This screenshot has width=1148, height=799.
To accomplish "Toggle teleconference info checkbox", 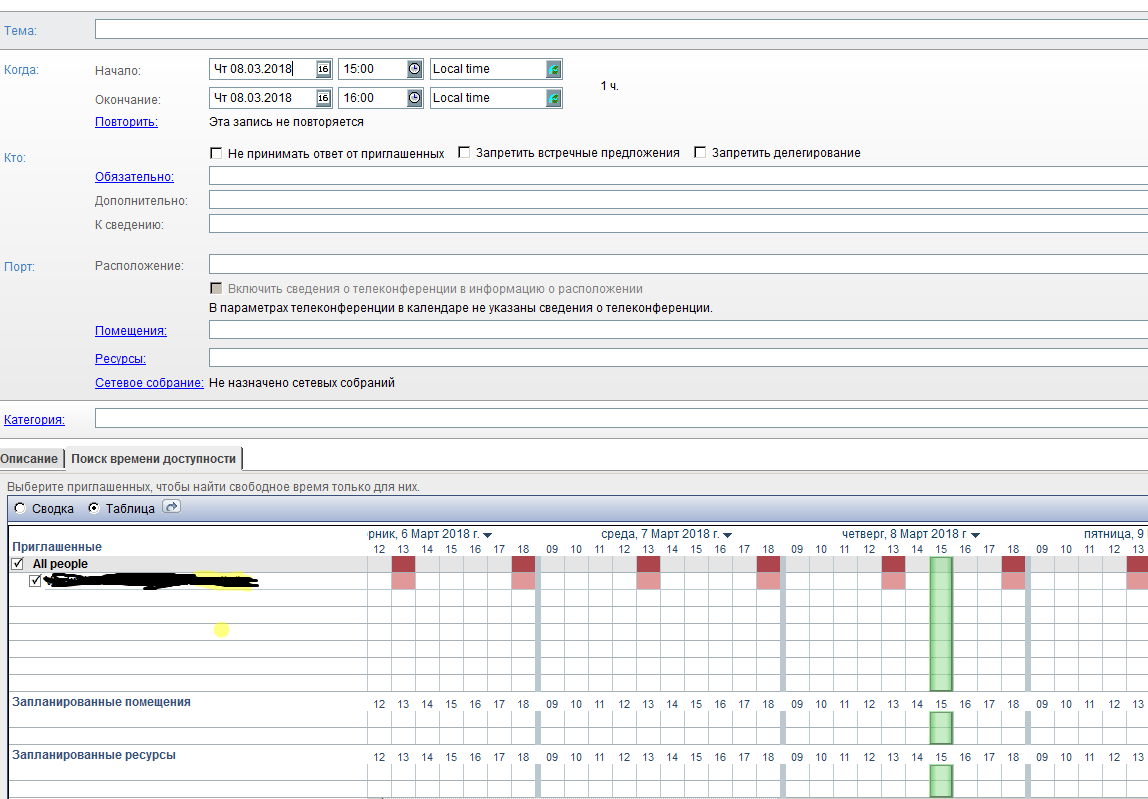I will pos(216,289).
